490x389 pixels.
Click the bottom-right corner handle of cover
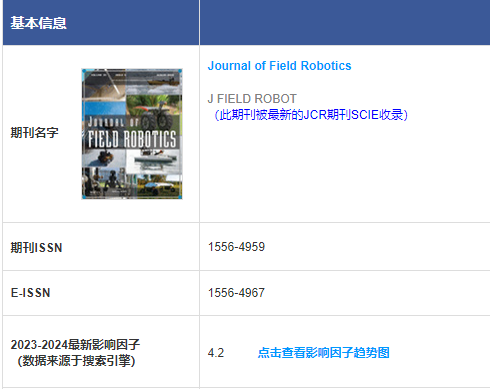(180, 197)
